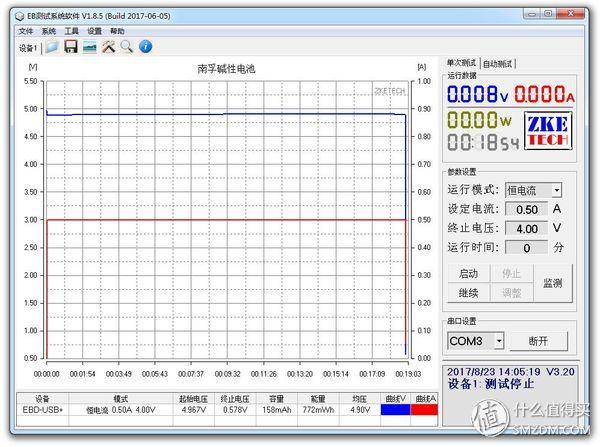Screen dimensions: 600x447
Task: Click the 断开 disconnect button
Action: tap(538, 341)
